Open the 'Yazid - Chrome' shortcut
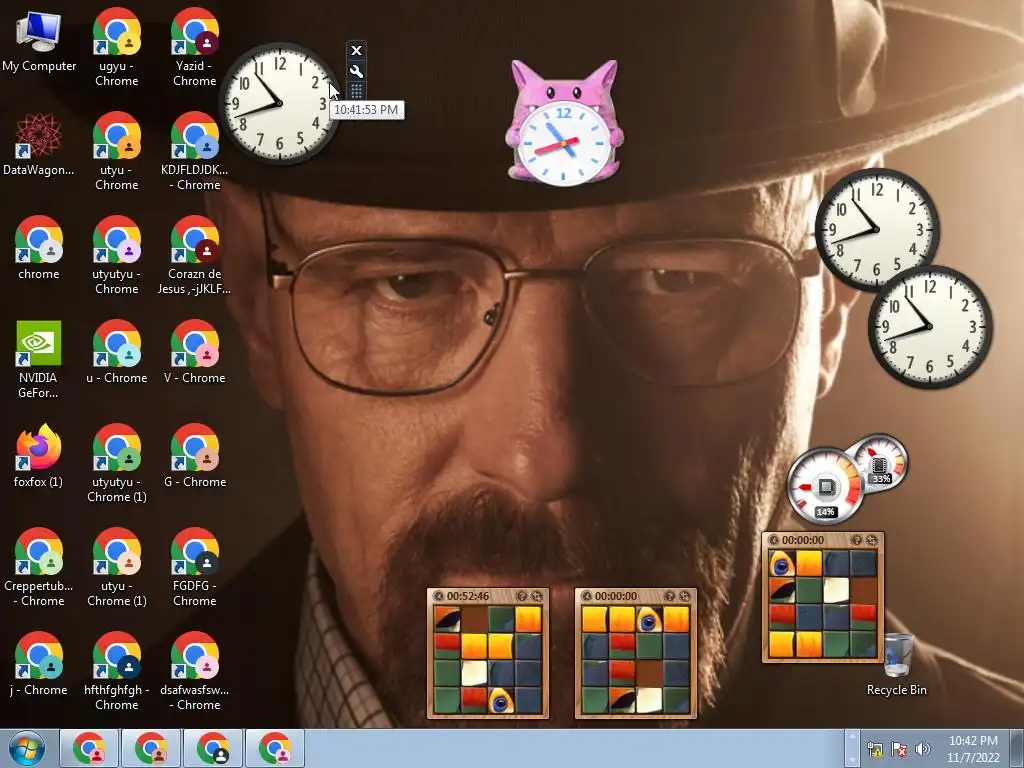The width and height of the screenshot is (1024, 768). point(195,48)
